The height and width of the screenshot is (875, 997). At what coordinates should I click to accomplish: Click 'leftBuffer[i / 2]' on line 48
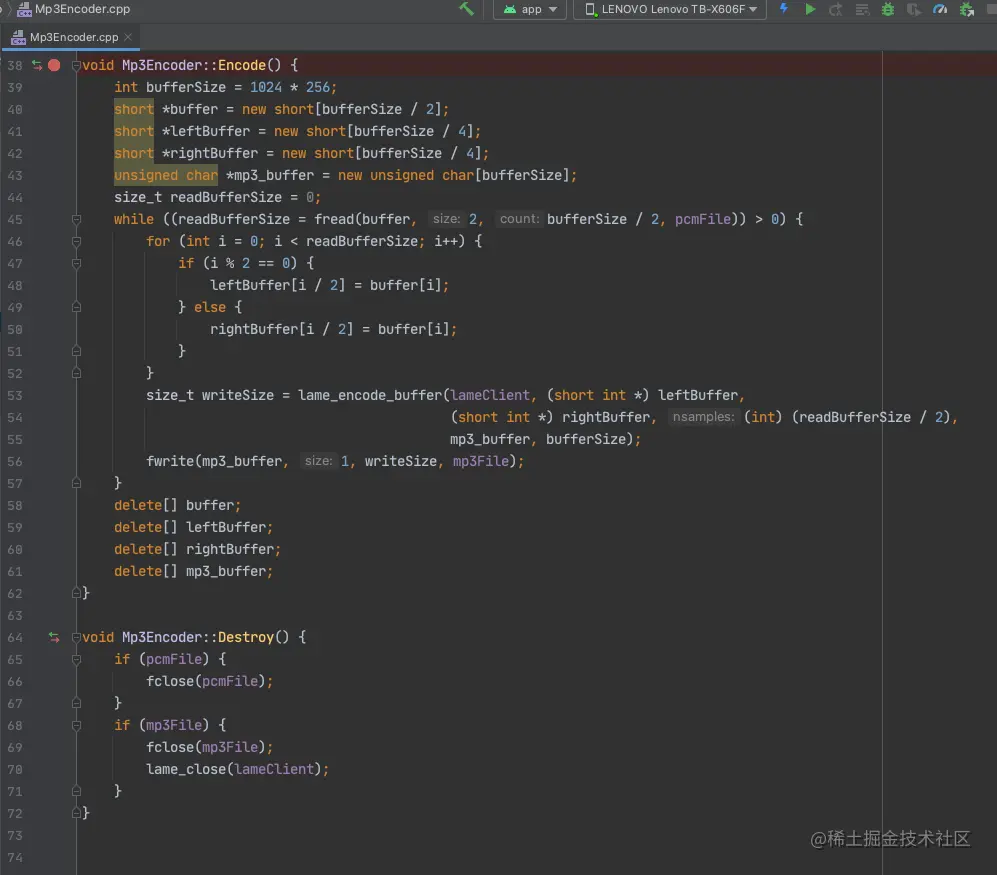coord(277,286)
